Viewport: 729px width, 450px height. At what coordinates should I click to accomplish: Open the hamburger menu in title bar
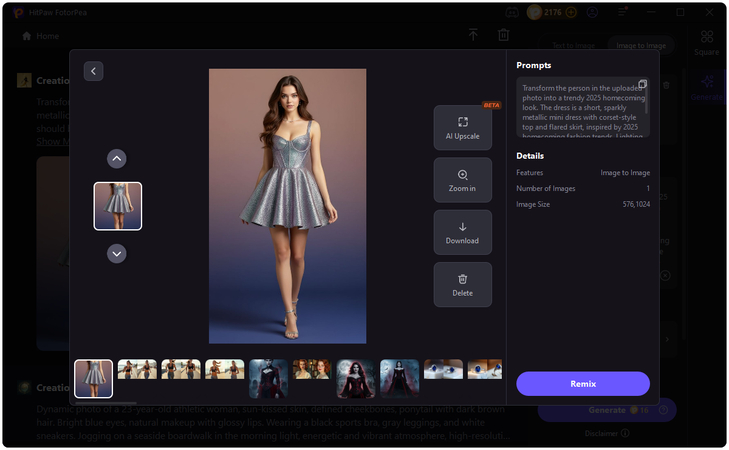pos(621,13)
